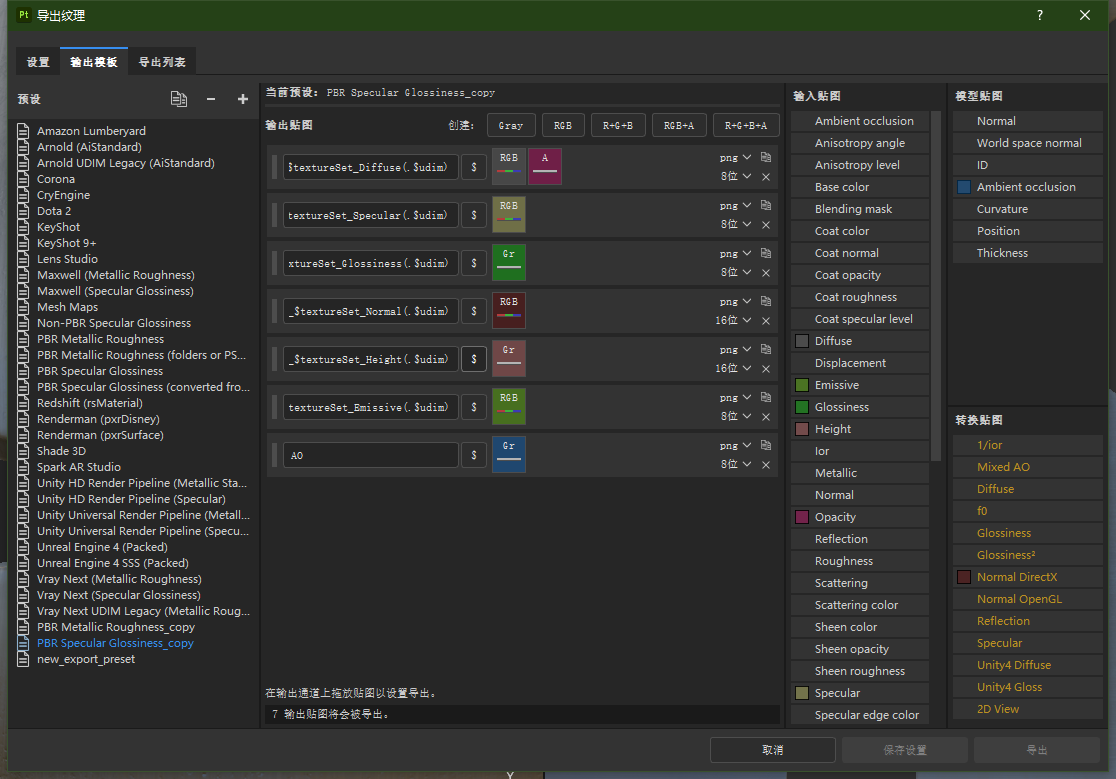Screen dimensions: 1116x779
Task: Create an RGB output map
Action: [563, 125]
